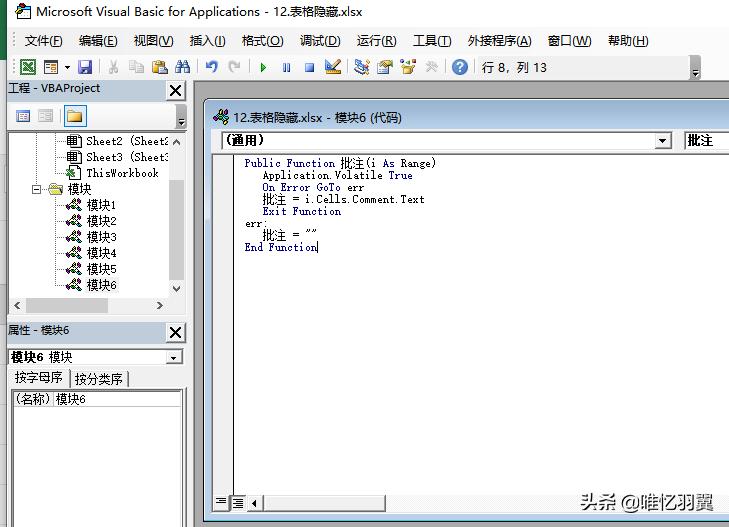Open Find with the binoculars icon

point(182,67)
